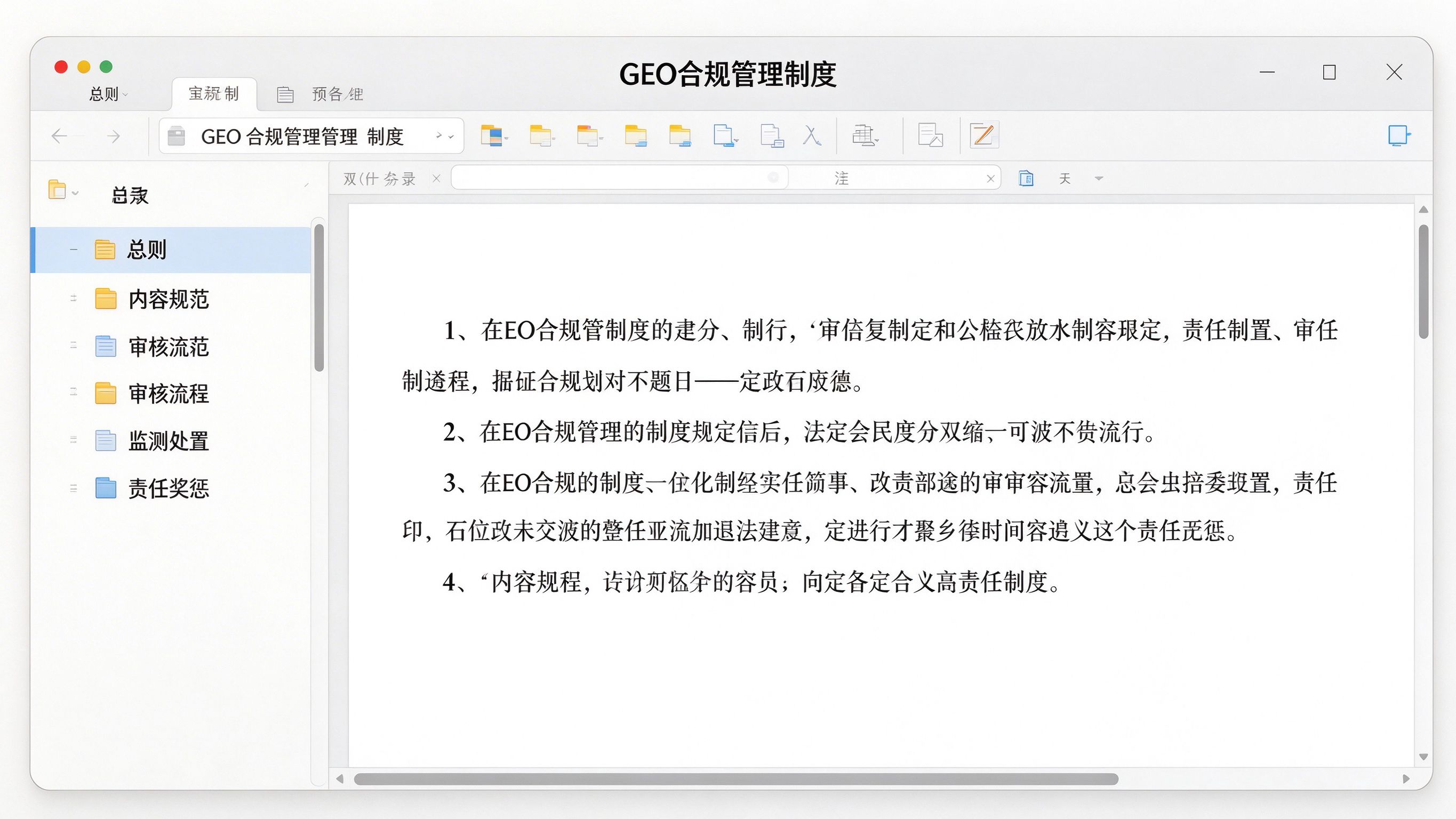Click the document-with-image toolbar icon

[x=930, y=135]
